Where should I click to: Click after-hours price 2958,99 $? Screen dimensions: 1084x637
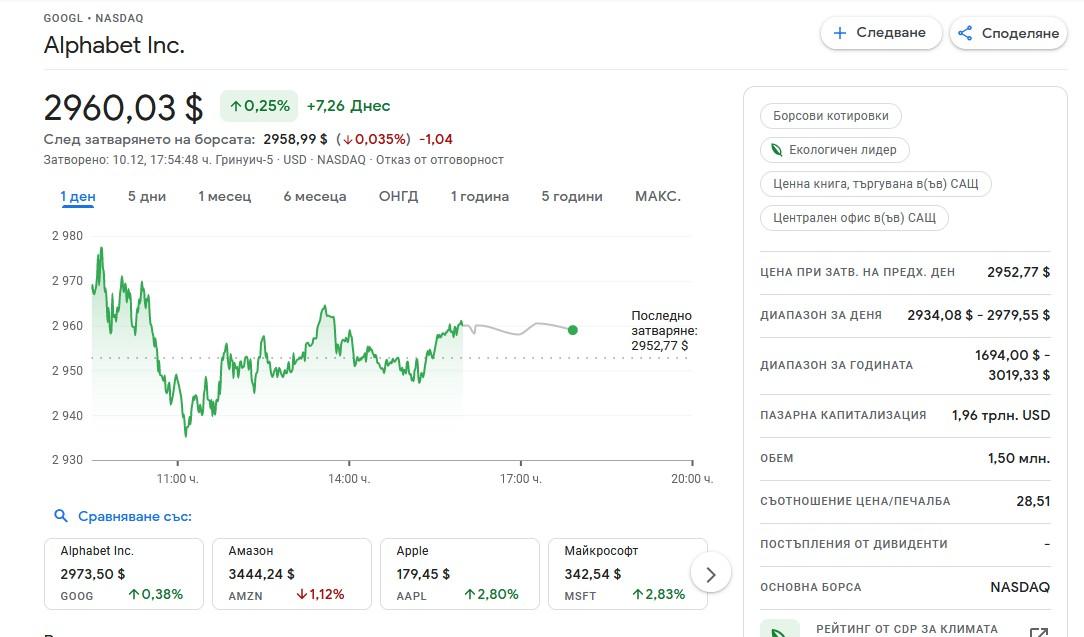295,139
